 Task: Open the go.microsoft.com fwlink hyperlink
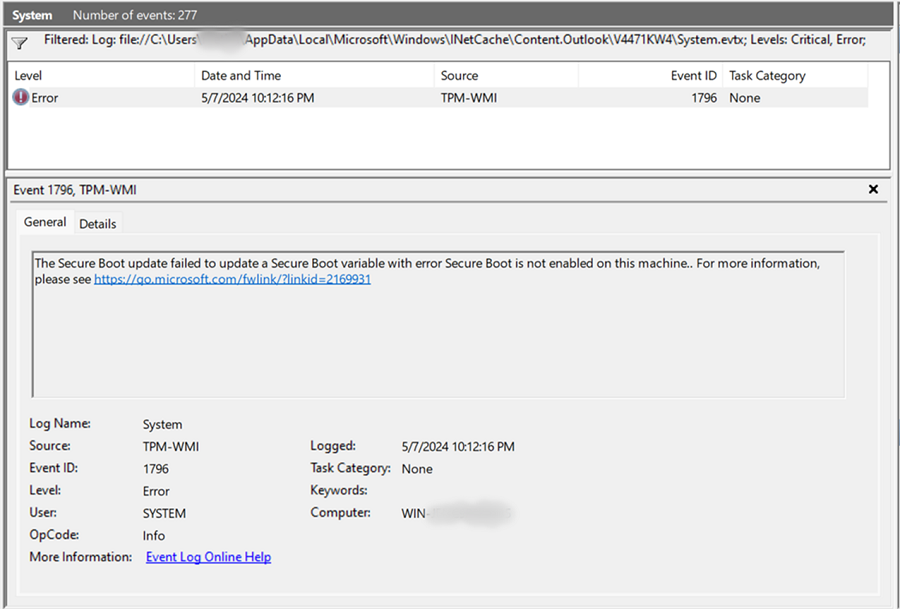coord(231,279)
